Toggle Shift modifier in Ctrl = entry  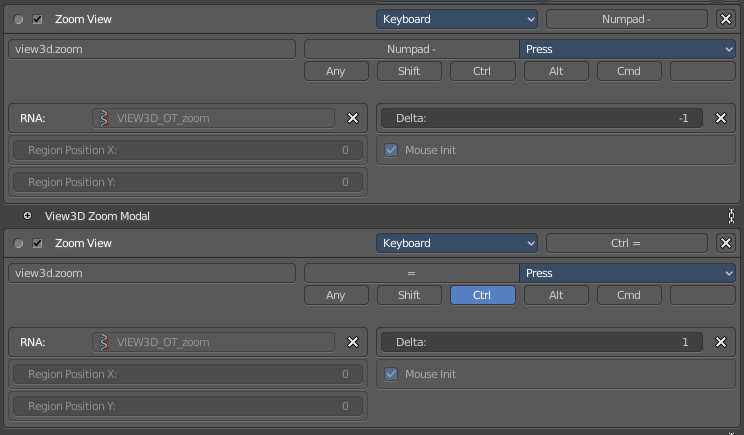[409, 295]
